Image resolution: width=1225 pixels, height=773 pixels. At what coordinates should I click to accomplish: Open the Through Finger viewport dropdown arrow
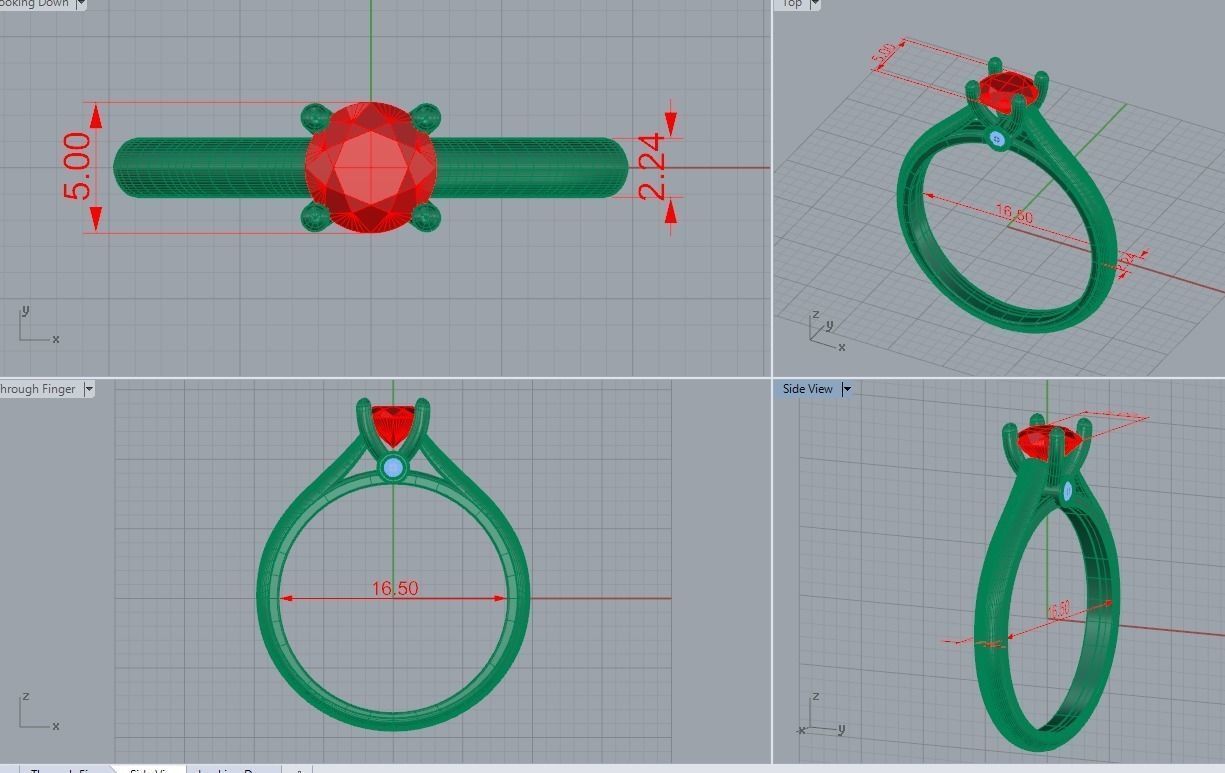point(88,389)
